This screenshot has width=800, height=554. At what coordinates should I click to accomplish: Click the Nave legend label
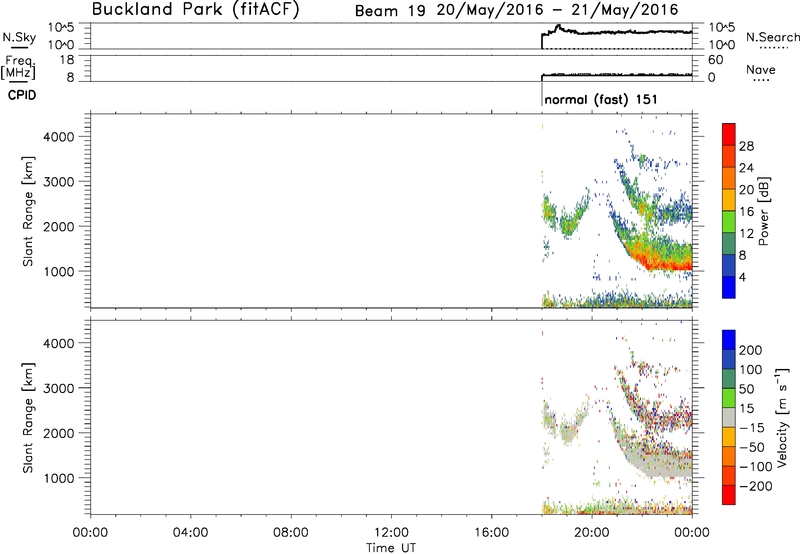coord(761,70)
